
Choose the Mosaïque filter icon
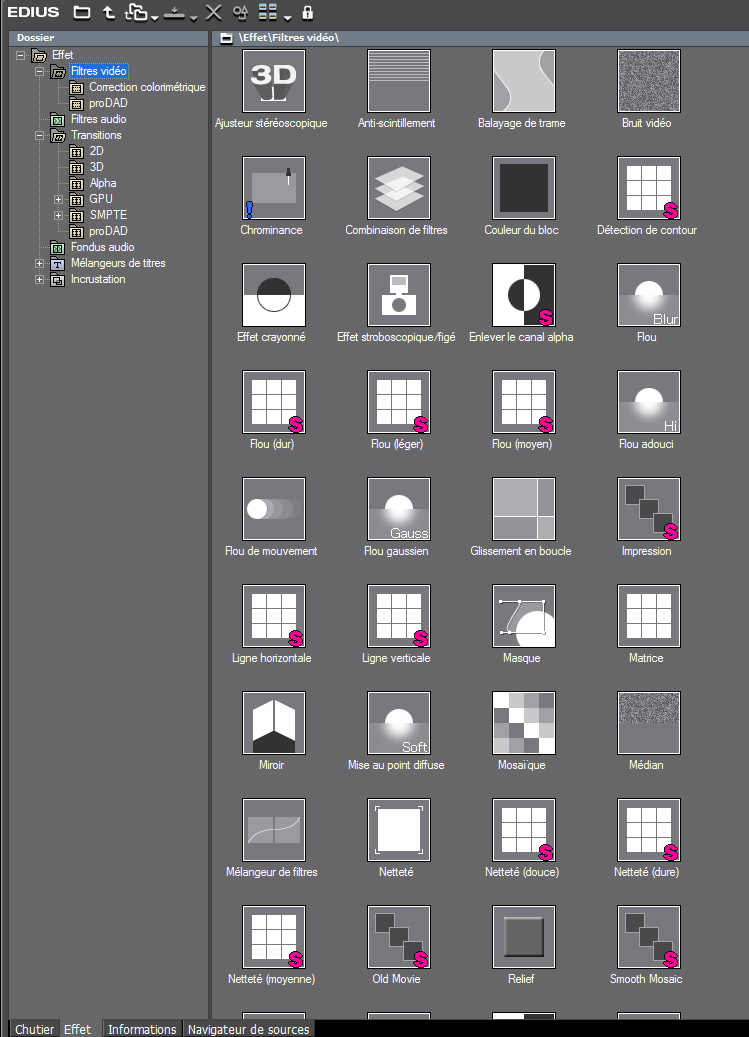pyautogui.click(x=524, y=724)
